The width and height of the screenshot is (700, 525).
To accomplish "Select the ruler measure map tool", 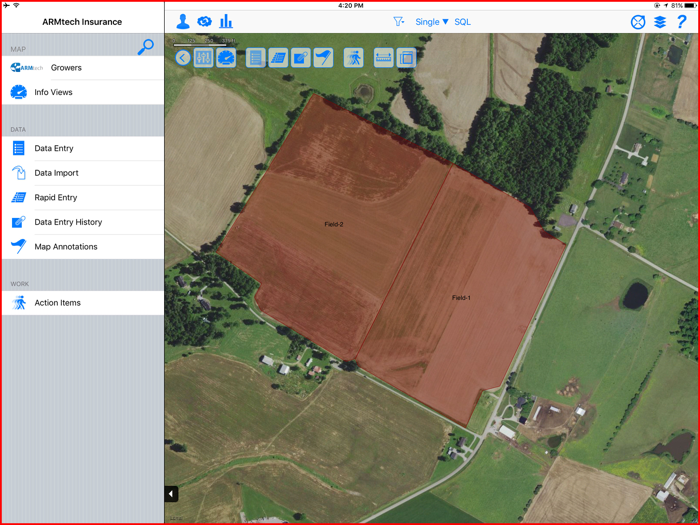I will (383, 58).
